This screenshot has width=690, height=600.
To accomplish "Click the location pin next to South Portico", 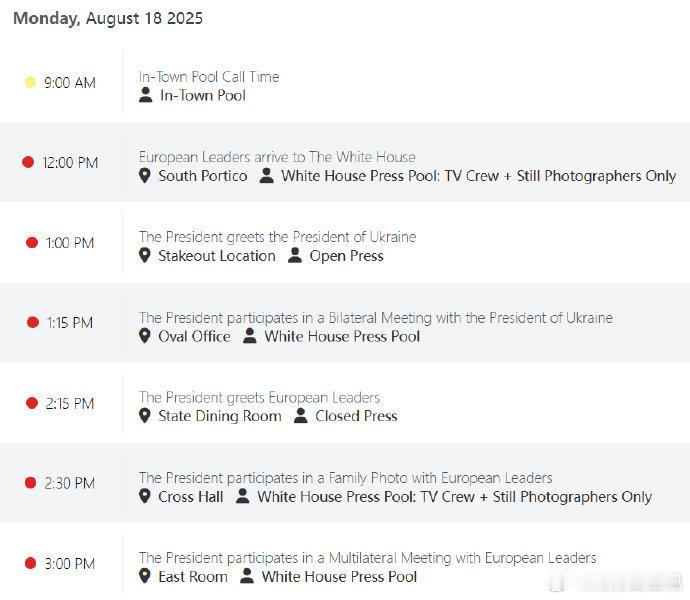I will click(144, 176).
